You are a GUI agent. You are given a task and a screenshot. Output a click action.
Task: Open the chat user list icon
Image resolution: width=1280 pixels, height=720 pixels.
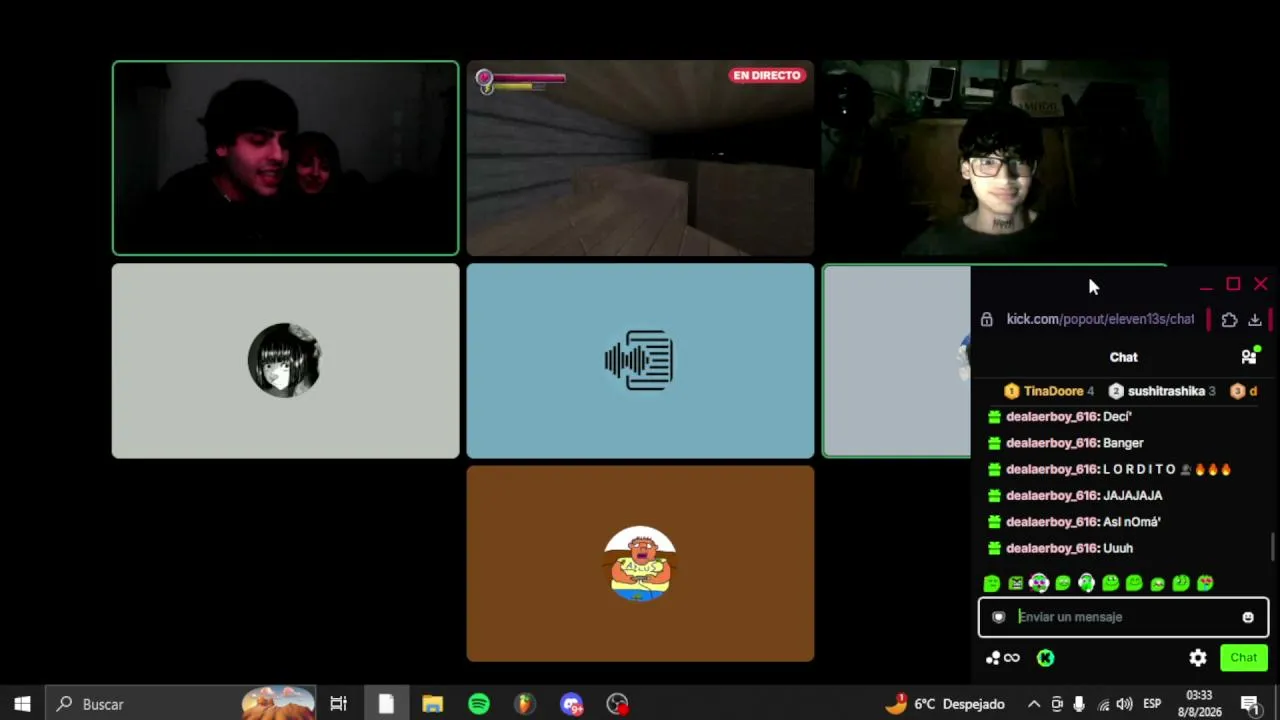(1248, 356)
